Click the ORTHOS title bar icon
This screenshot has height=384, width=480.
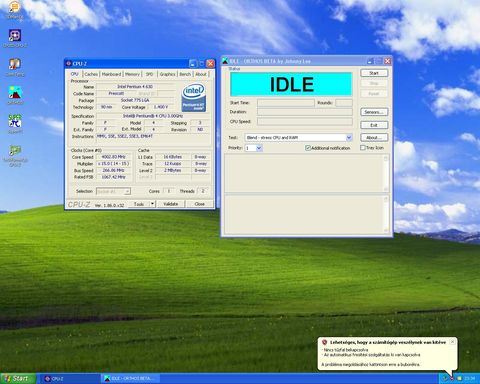coord(225,61)
